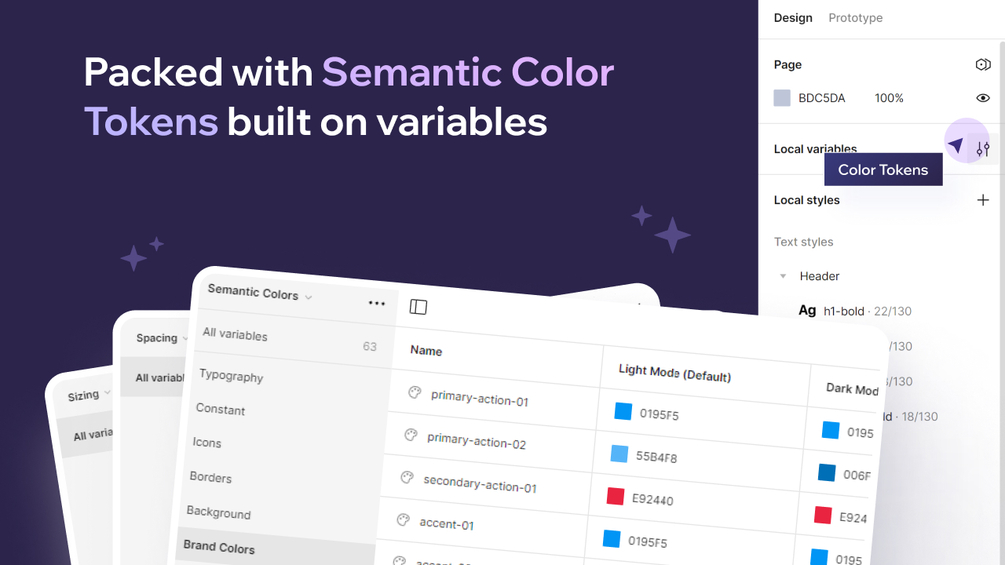This screenshot has height=565, width=1005.
Task: Open Local variables settings icon
Action: [983, 149]
